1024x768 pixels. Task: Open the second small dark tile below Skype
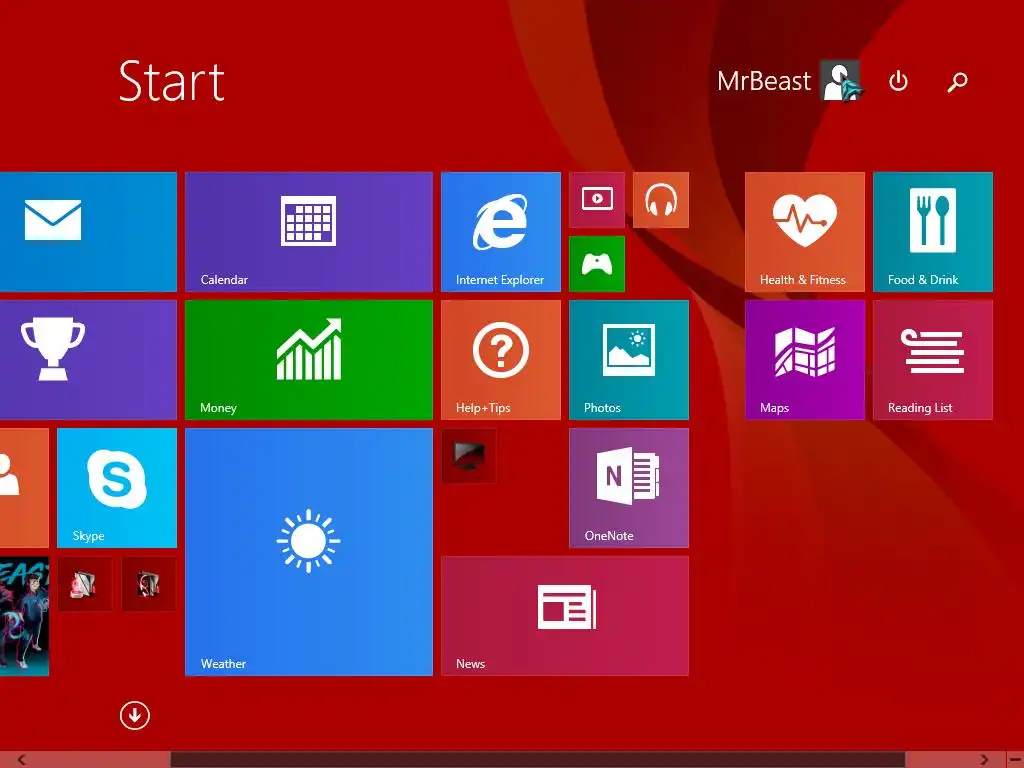pos(149,584)
